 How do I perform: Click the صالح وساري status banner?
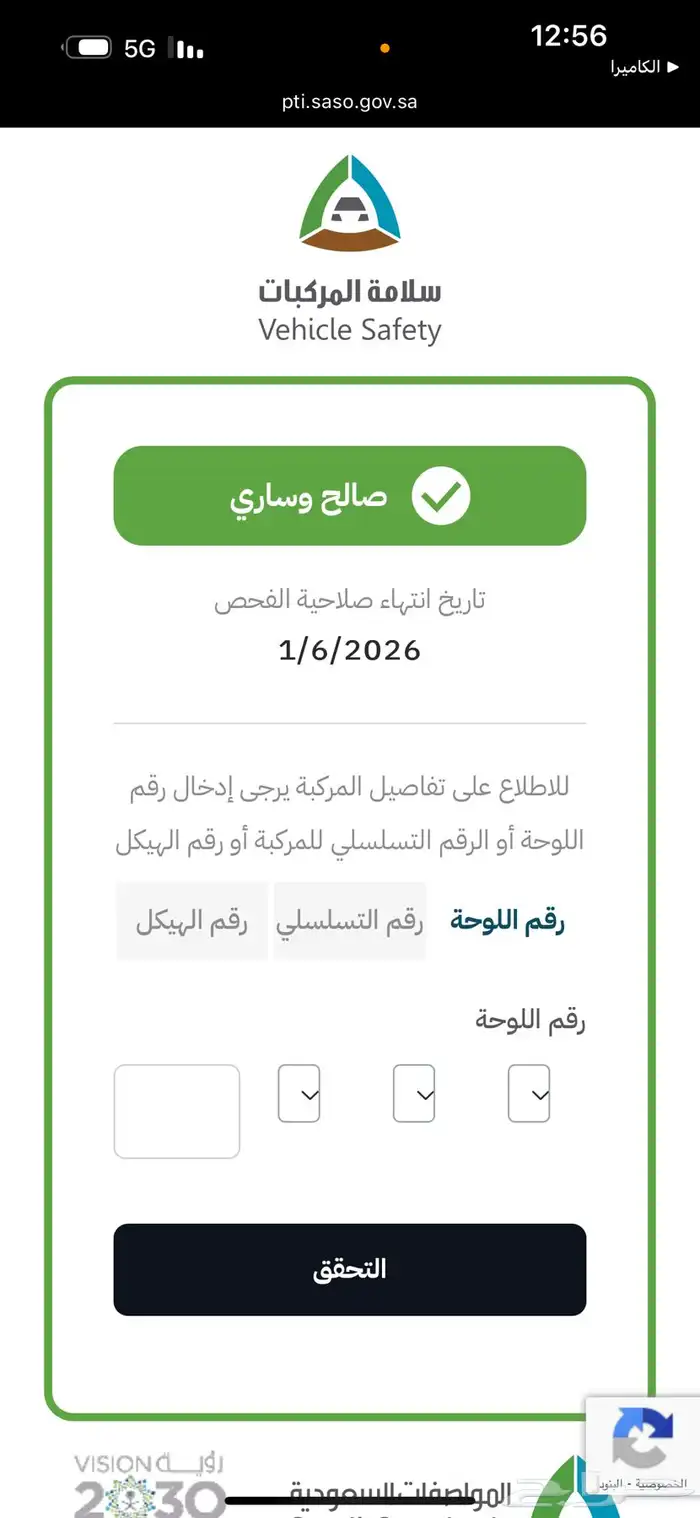pos(350,496)
